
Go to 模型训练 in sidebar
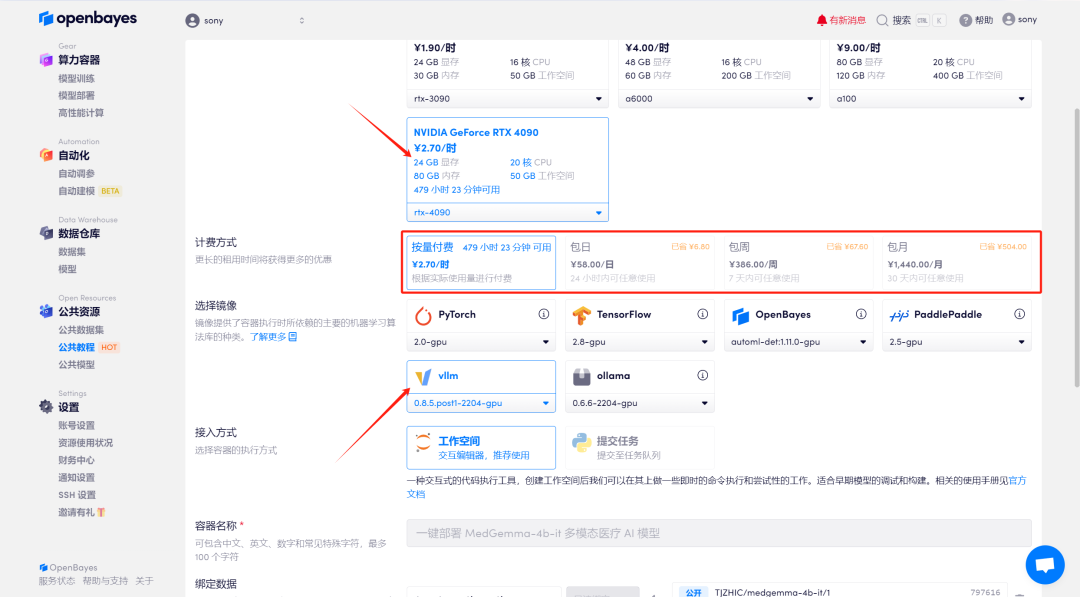click(x=76, y=78)
